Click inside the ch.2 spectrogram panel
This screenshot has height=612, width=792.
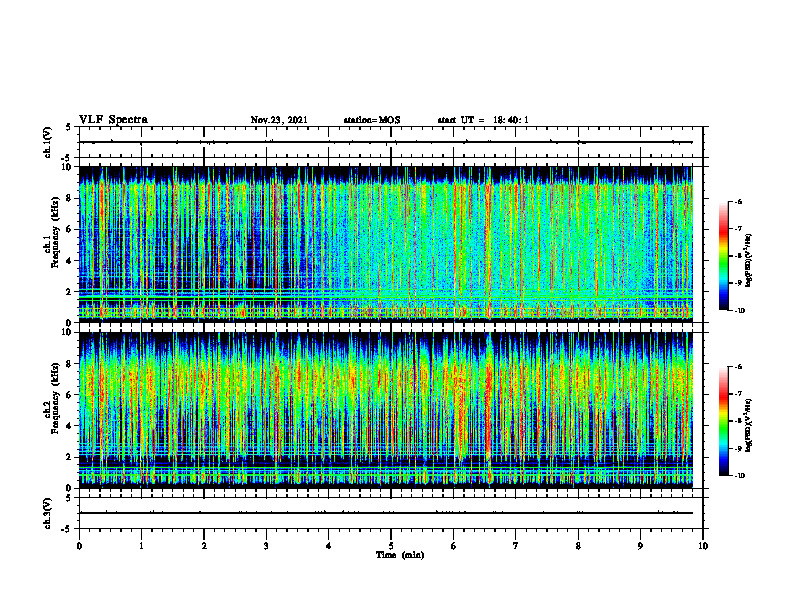tap(391, 410)
